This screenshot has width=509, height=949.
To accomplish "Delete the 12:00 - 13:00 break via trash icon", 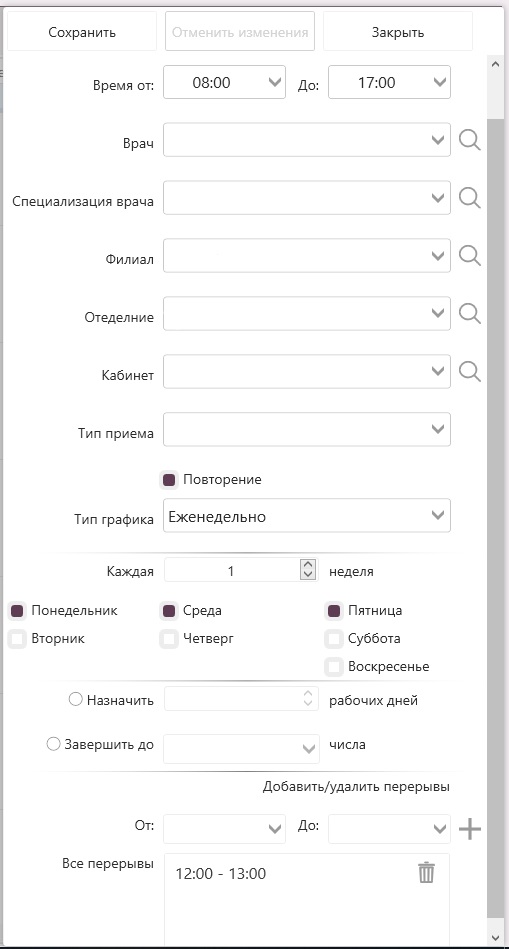I will pos(427,873).
